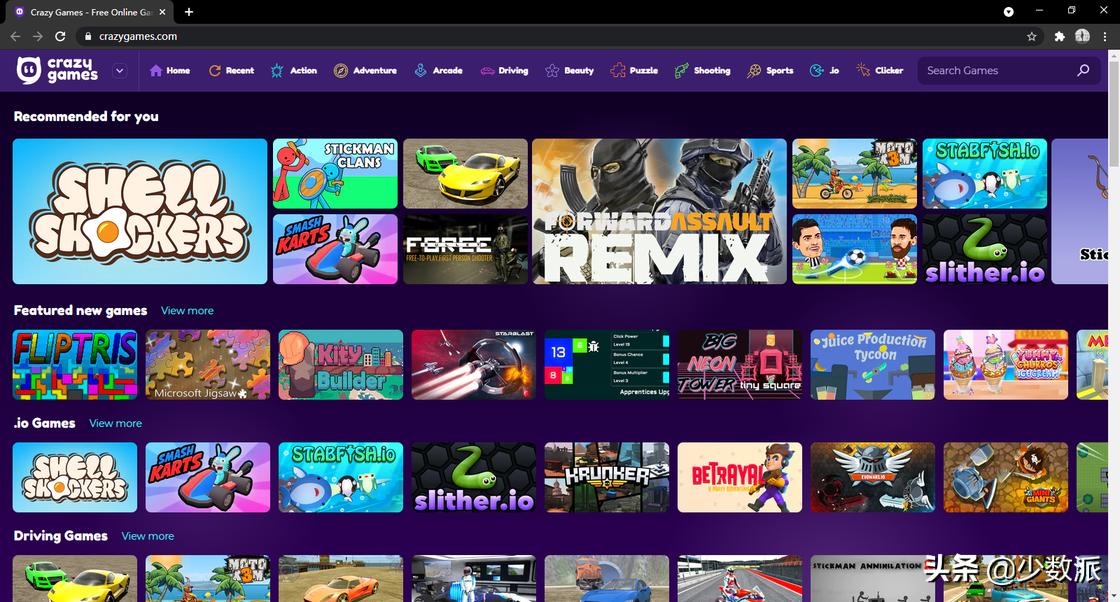Expand the dropdown next to the logo

click(120, 71)
